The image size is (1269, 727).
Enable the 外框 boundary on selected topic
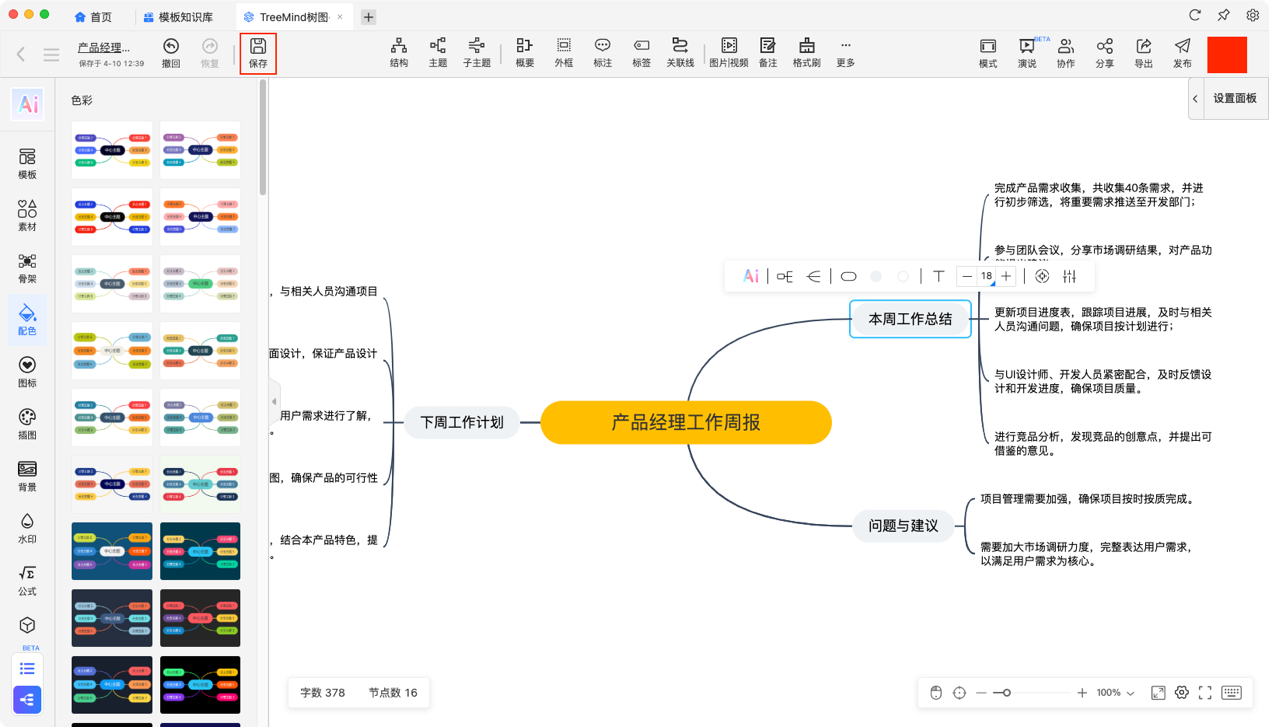pyautogui.click(x=563, y=52)
